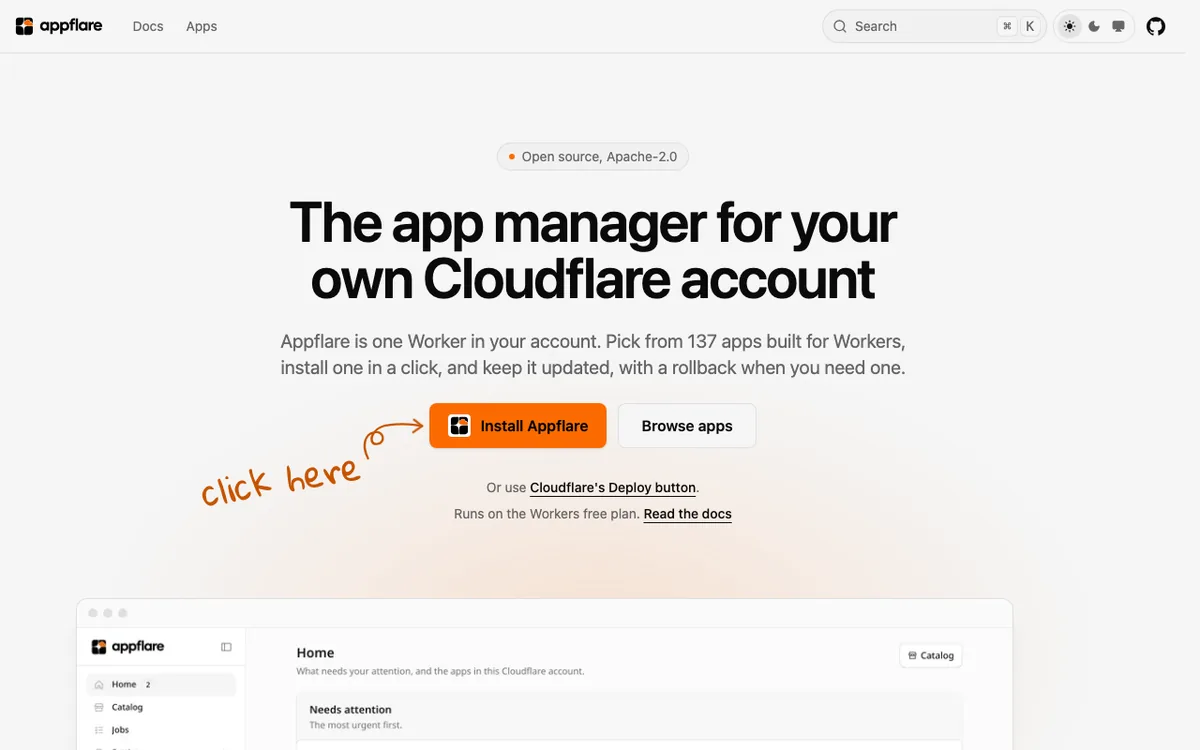The image size is (1200, 750).
Task: Click the appflare logo in the header
Action: [59, 26]
